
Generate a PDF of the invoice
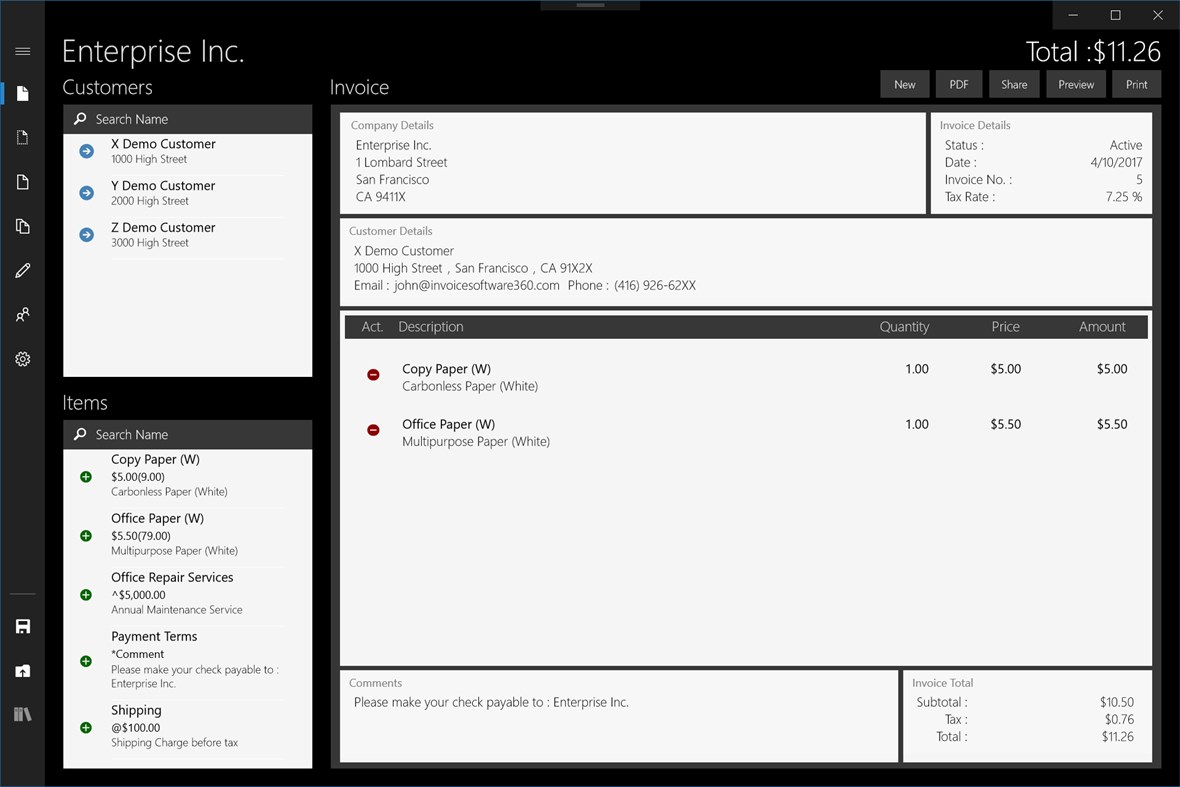[x=959, y=84]
